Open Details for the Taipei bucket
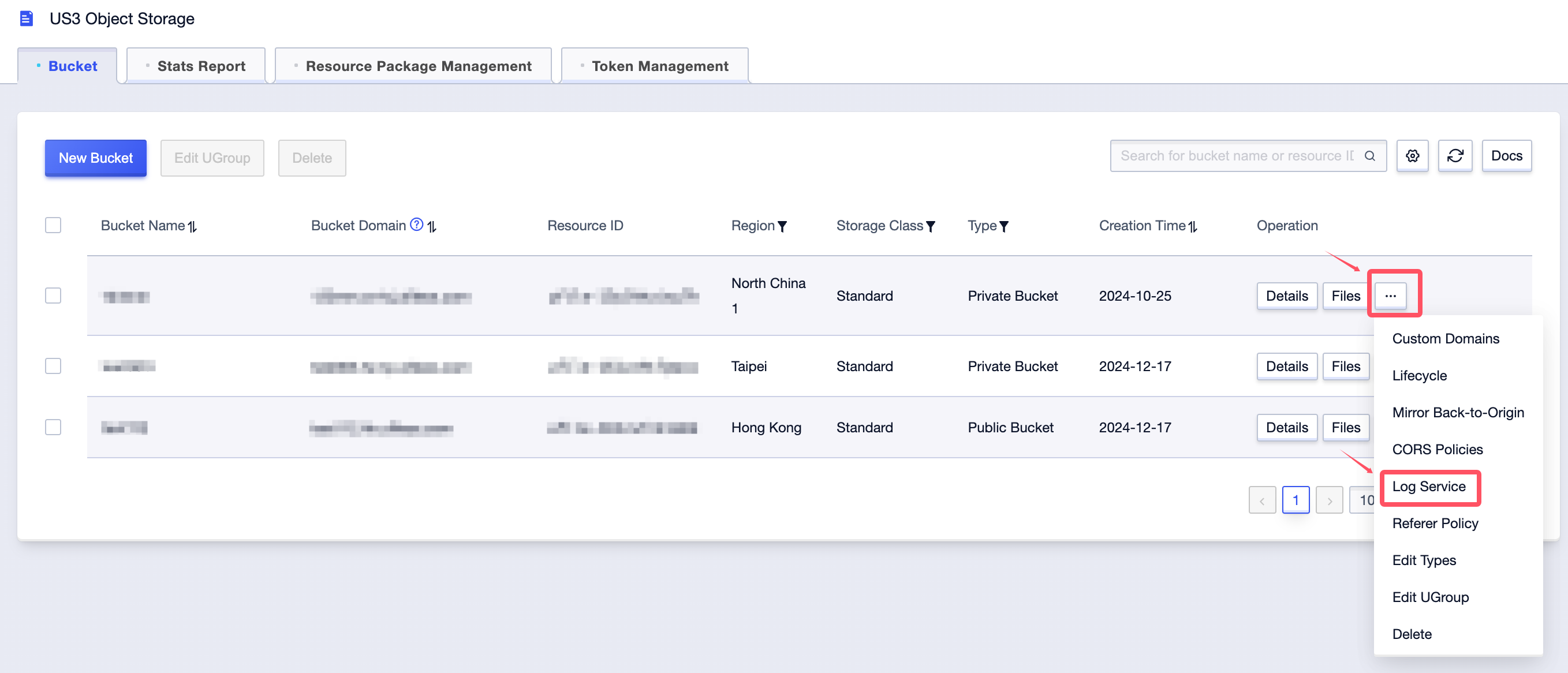This screenshot has width=1568, height=673. click(1287, 367)
